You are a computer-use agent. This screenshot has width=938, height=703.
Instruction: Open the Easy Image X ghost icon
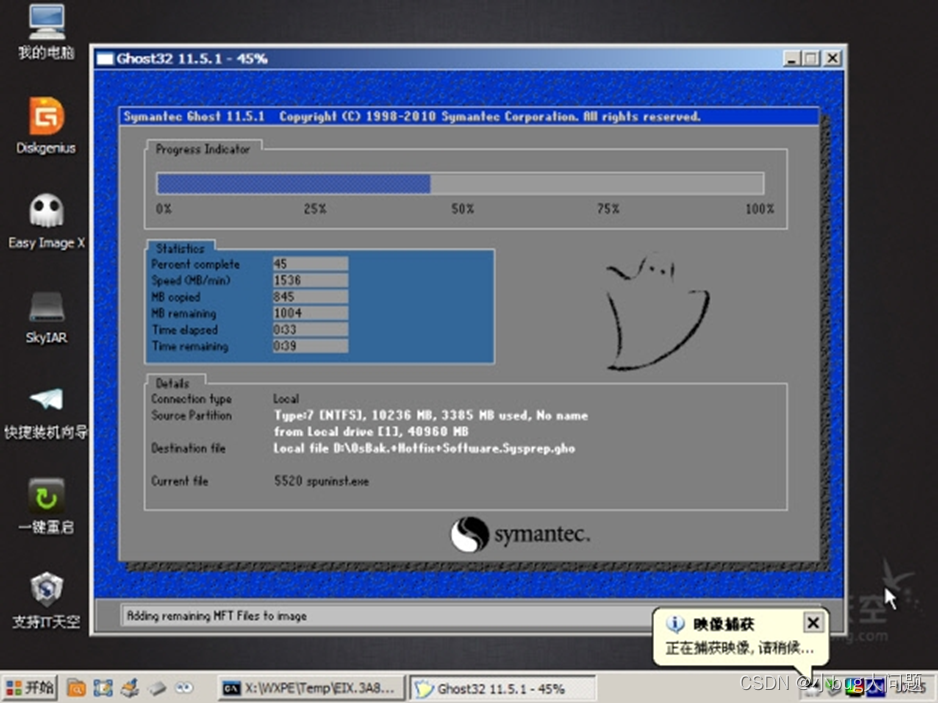click(x=47, y=221)
